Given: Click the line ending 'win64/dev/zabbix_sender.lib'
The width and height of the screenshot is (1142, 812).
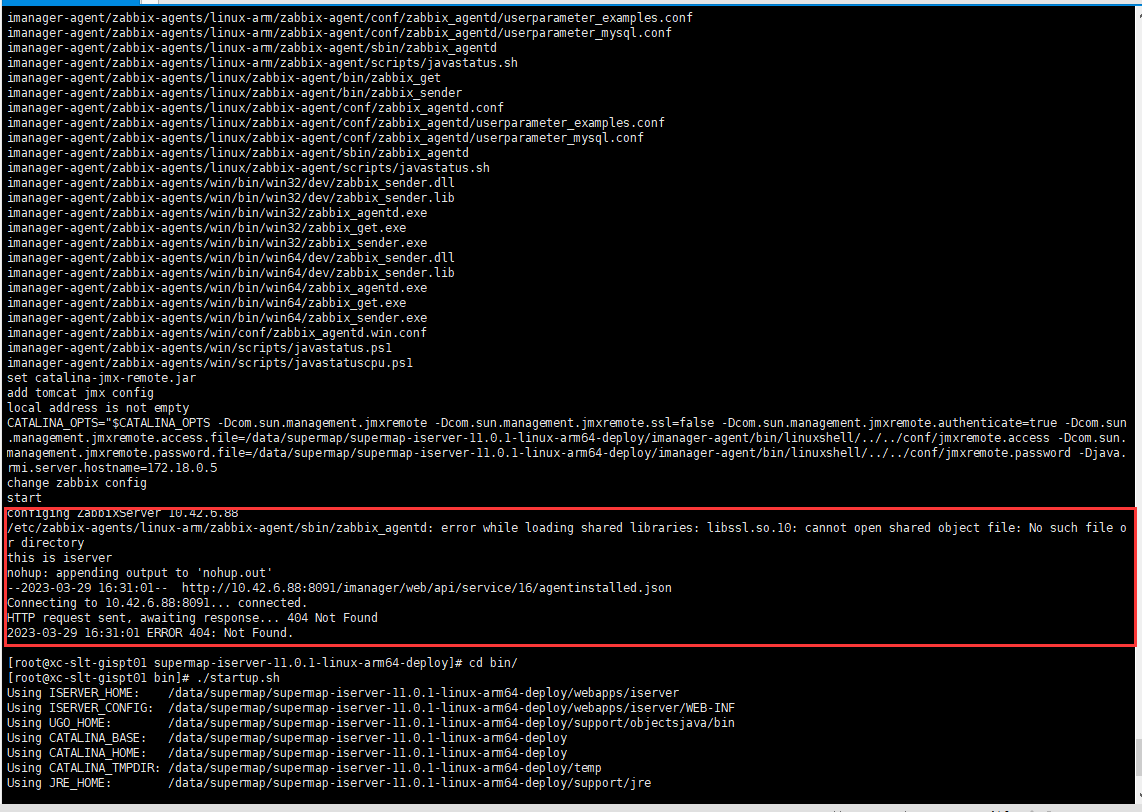Looking at the screenshot, I should 230,273.
